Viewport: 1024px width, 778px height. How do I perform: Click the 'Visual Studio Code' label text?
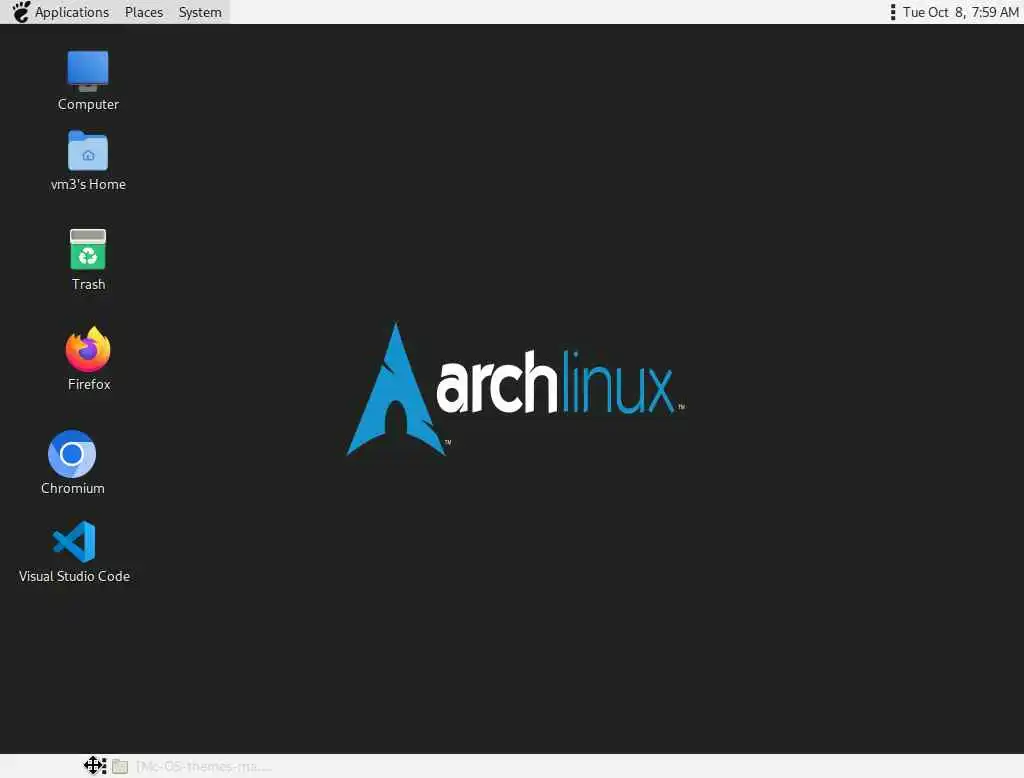tap(74, 576)
